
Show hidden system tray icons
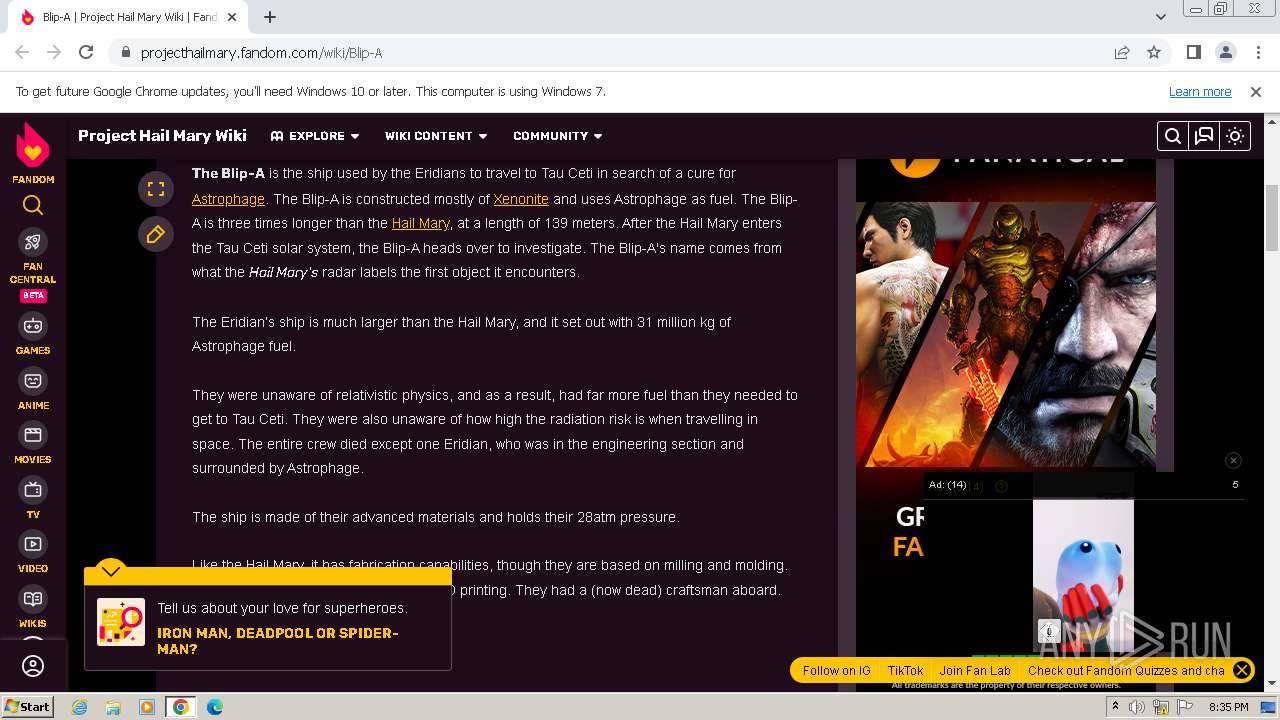pyautogui.click(x=1115, y=707)
